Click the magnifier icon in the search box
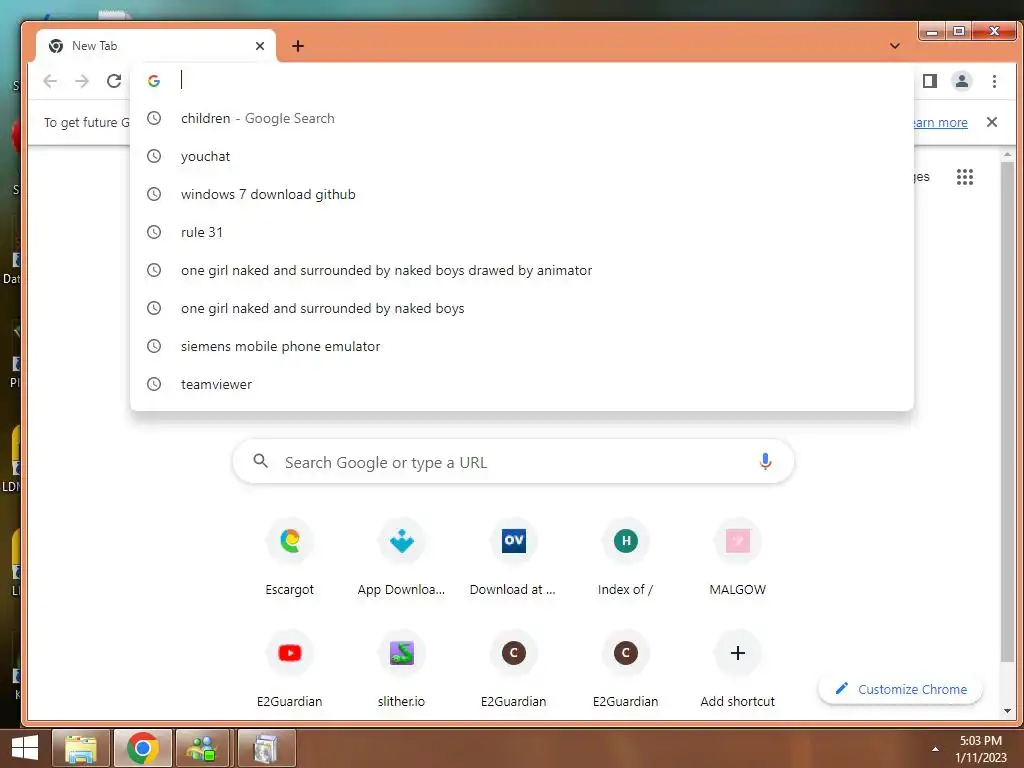 [261, 461]
